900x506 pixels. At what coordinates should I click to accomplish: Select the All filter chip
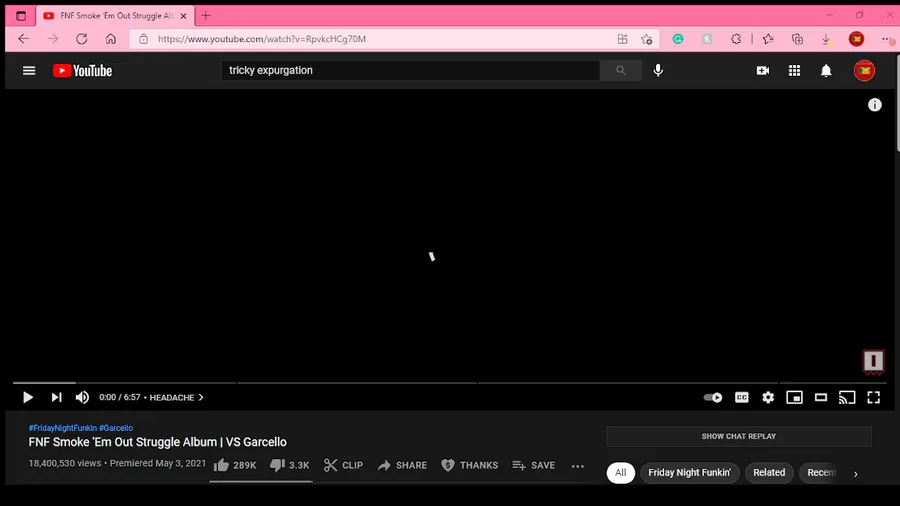pos(620,473)
